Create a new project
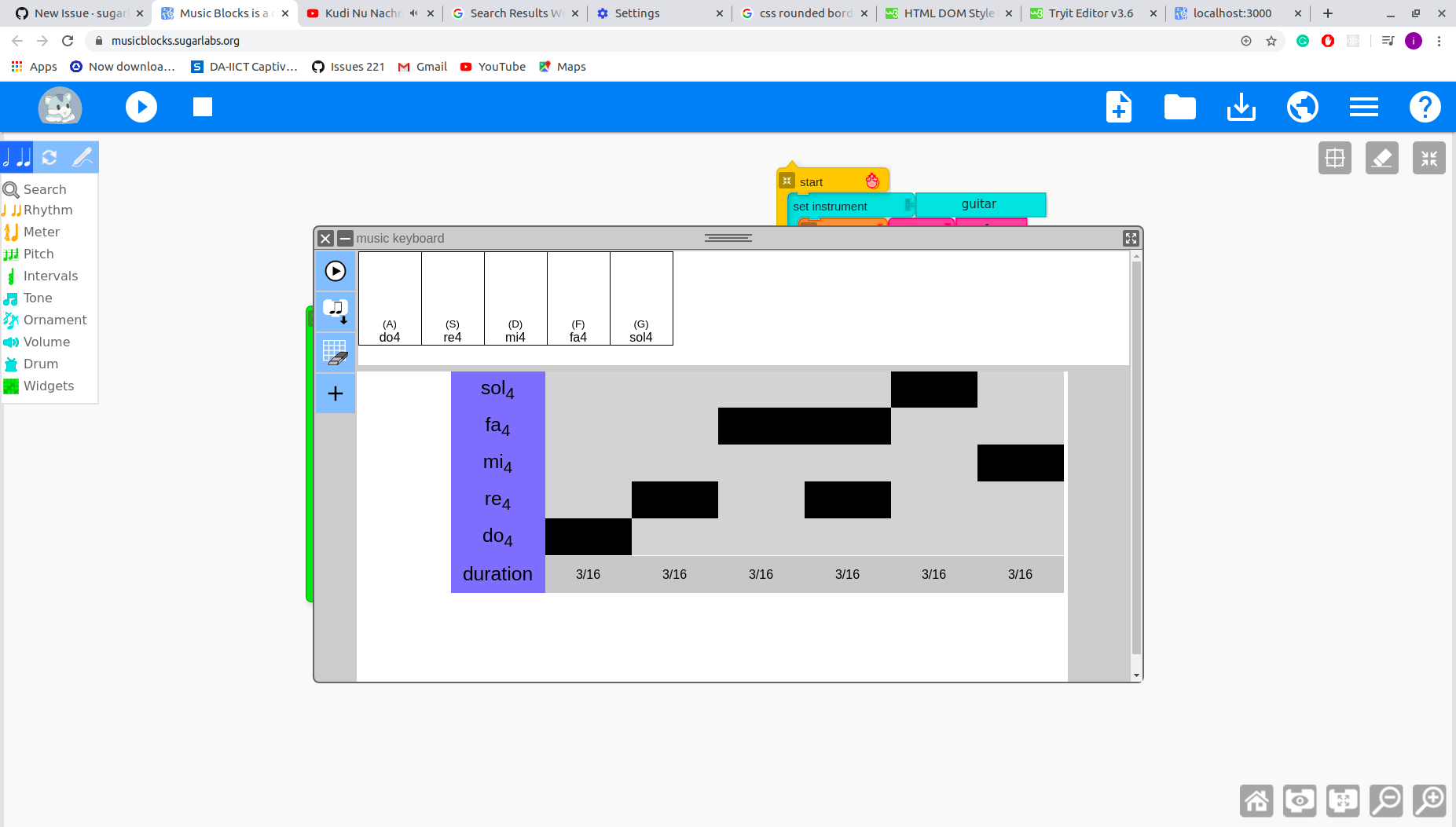The height and width of the screenshot is (827, 1456). tap(1118, 107)
